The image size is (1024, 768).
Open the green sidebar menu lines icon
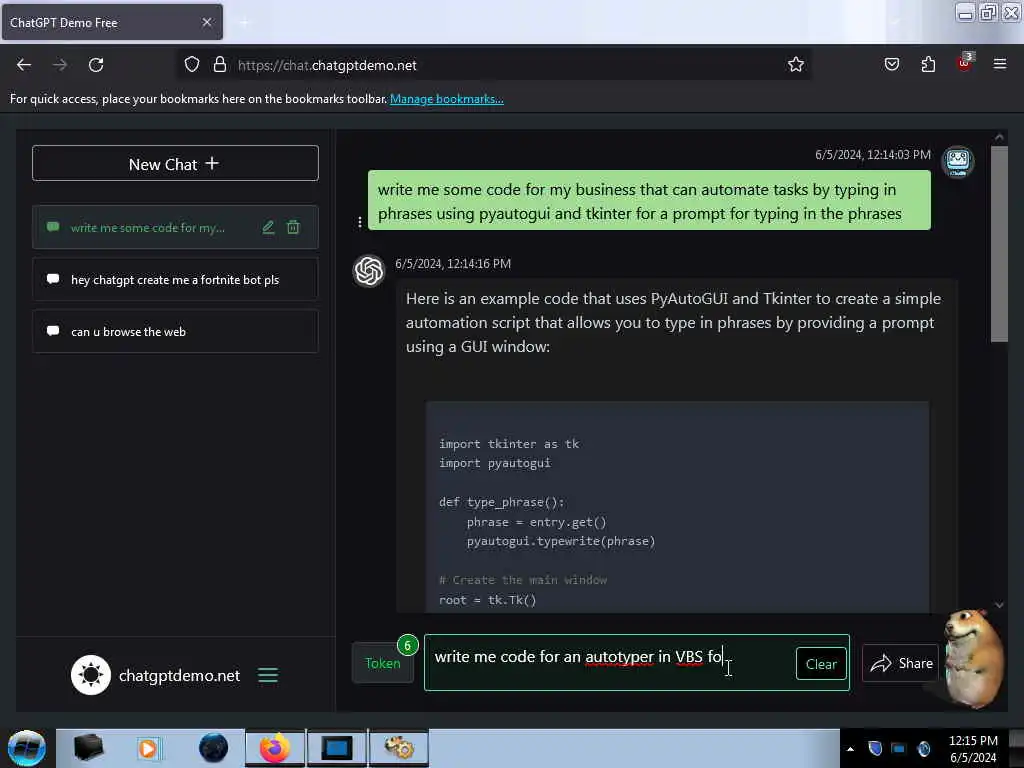[x=268, y=675]
